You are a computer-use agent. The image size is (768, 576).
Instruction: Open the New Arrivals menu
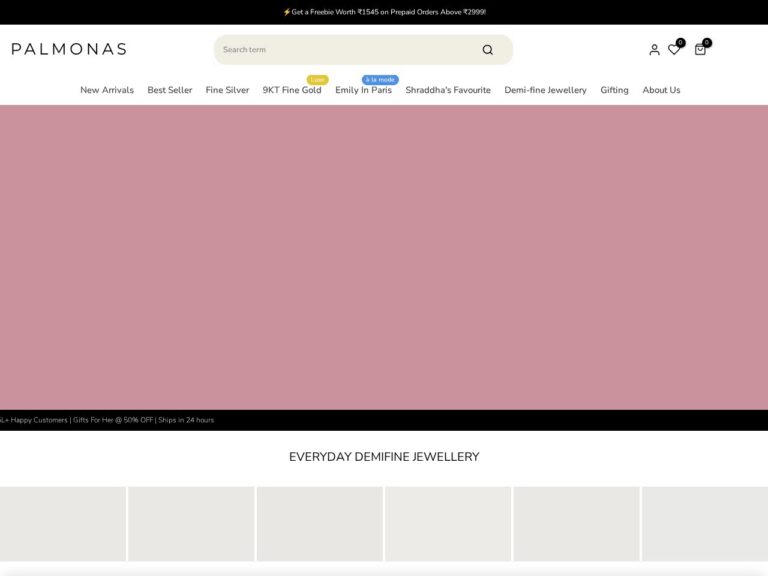(107, 90)
